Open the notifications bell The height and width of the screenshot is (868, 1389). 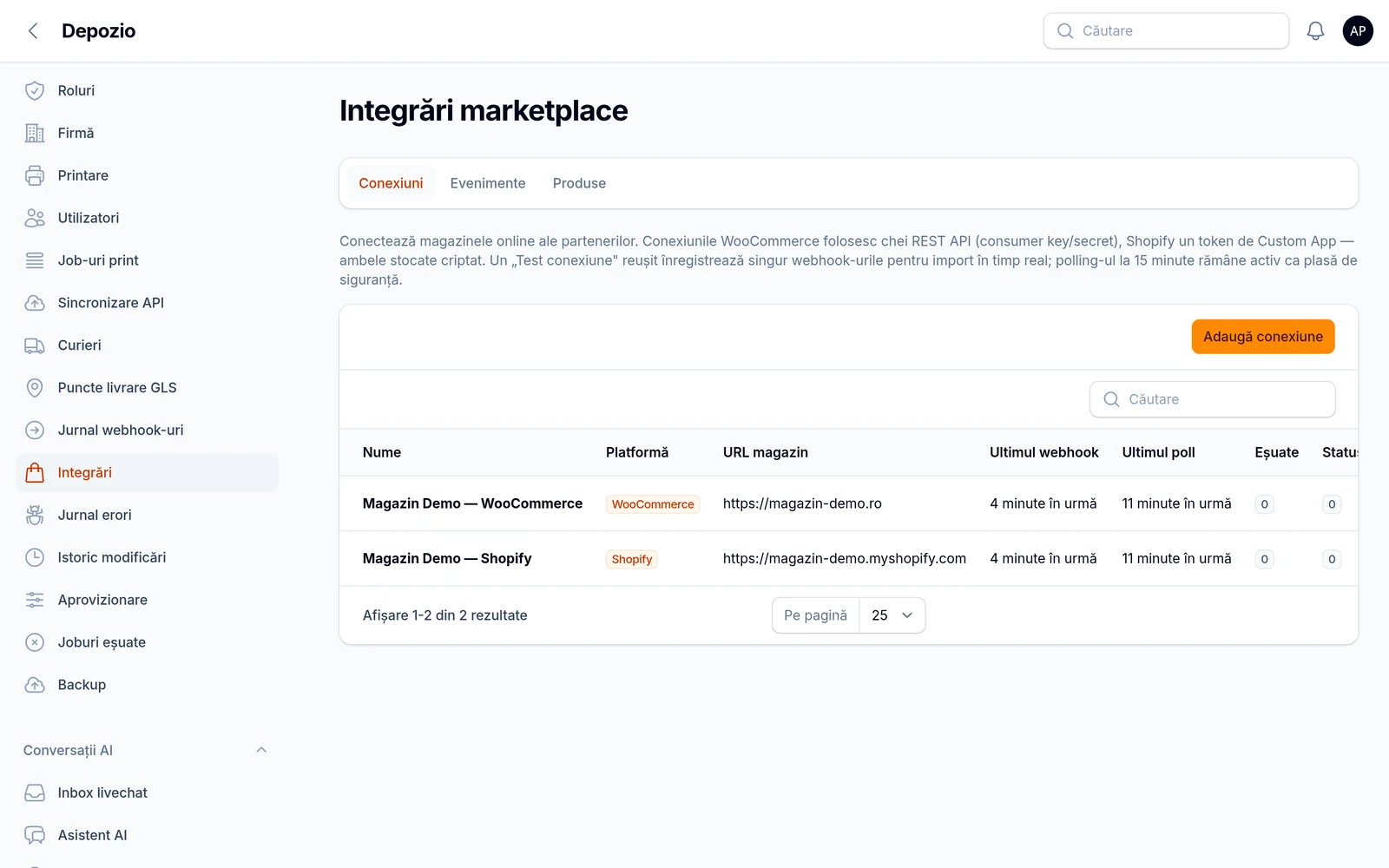coord(1315,31)
